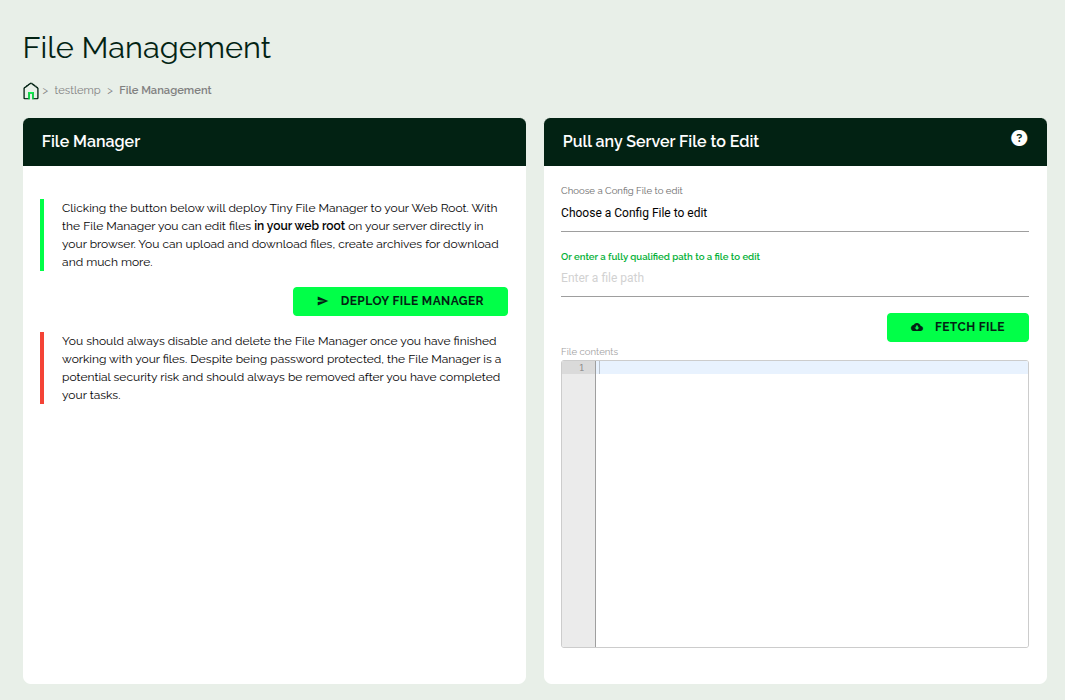
Task: Click the Pull any Server File to Edit header
Action: click(661, 142)
